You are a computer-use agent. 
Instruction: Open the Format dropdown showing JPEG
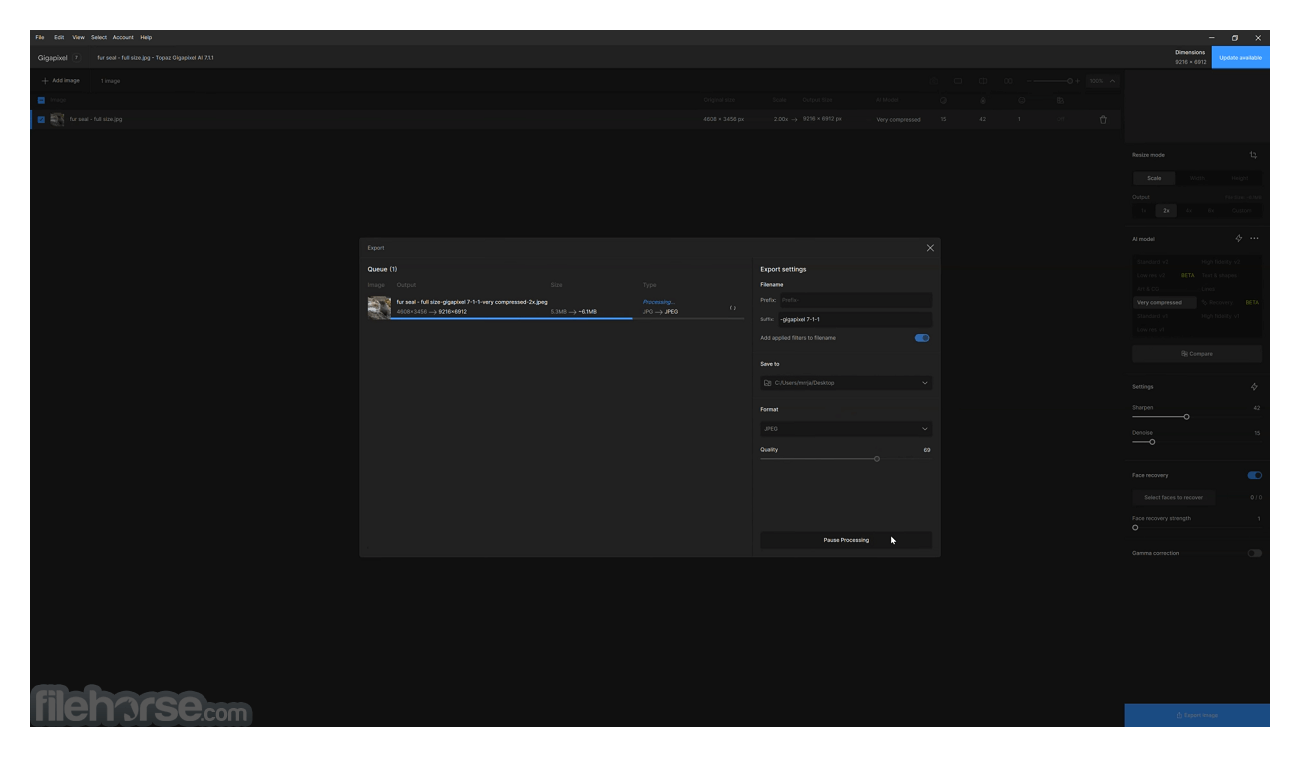click(x=846, y=429)
